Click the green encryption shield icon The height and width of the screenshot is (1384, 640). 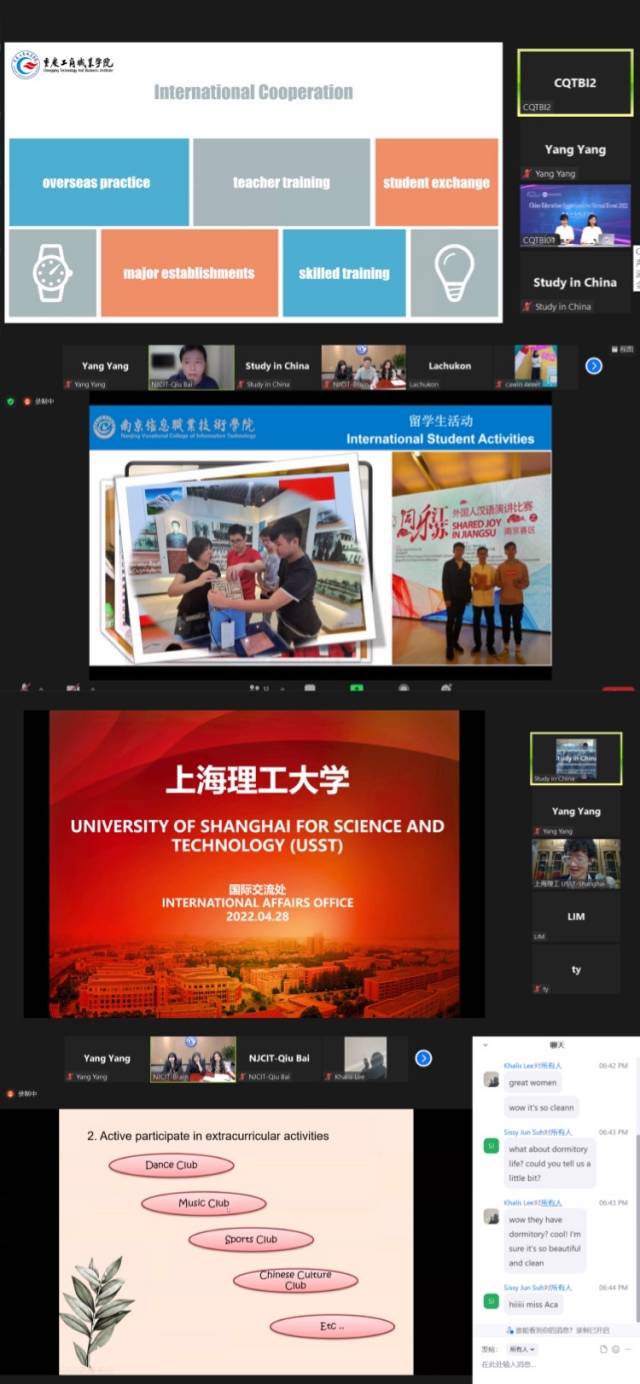(11, 401)
